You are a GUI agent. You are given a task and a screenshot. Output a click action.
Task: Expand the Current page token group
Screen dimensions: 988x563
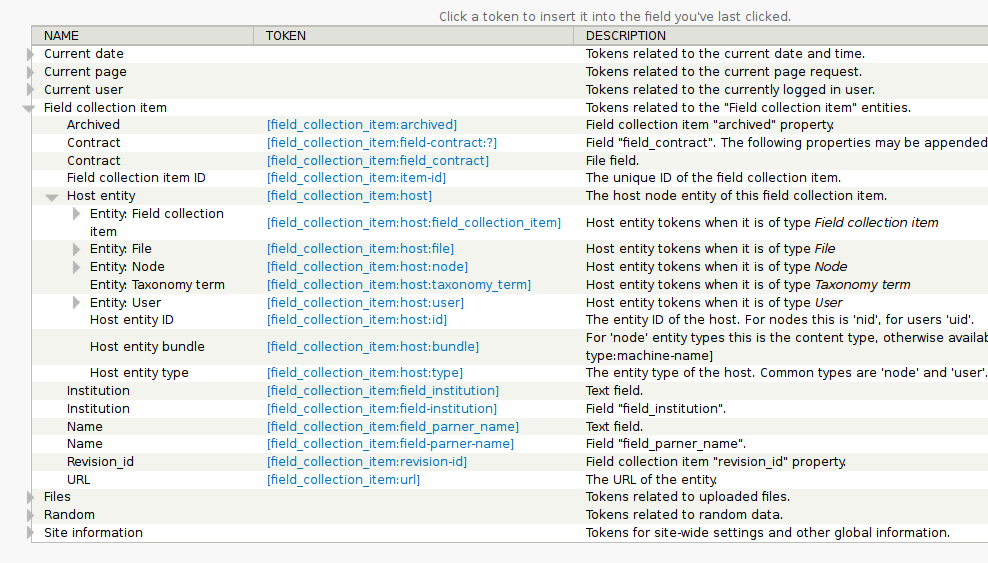31,72
